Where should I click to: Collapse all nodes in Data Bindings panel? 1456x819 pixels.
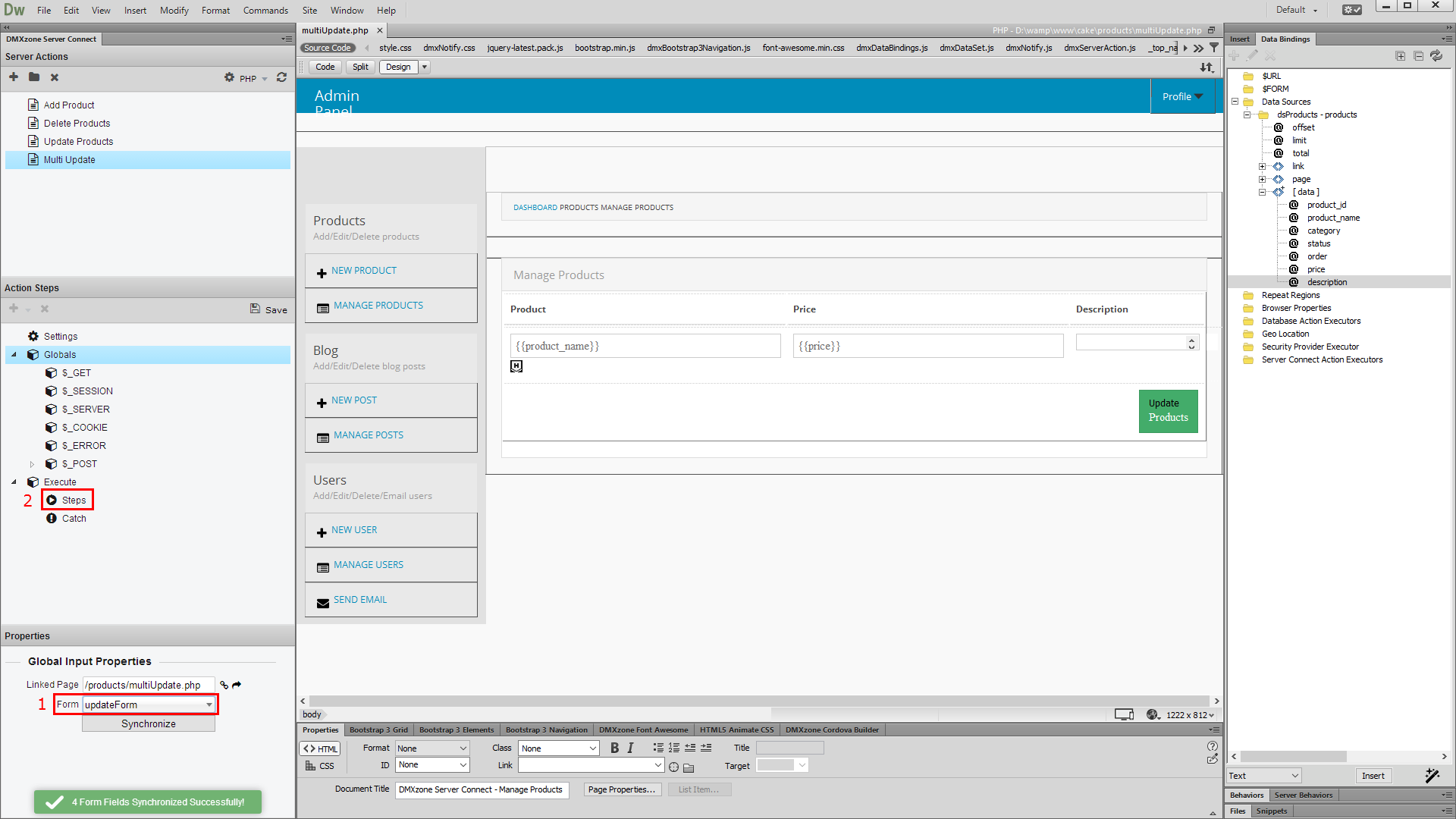(x=1418, y=56)
